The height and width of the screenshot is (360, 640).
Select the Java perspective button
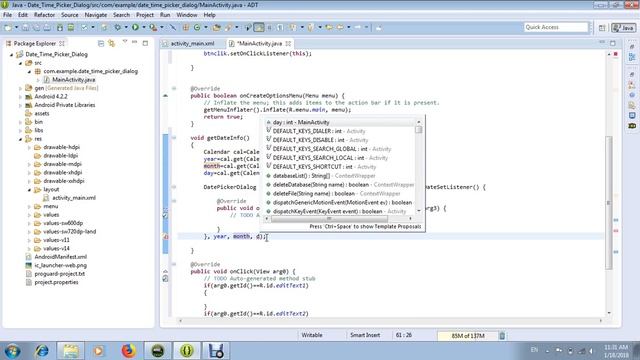tap(624, 27)
